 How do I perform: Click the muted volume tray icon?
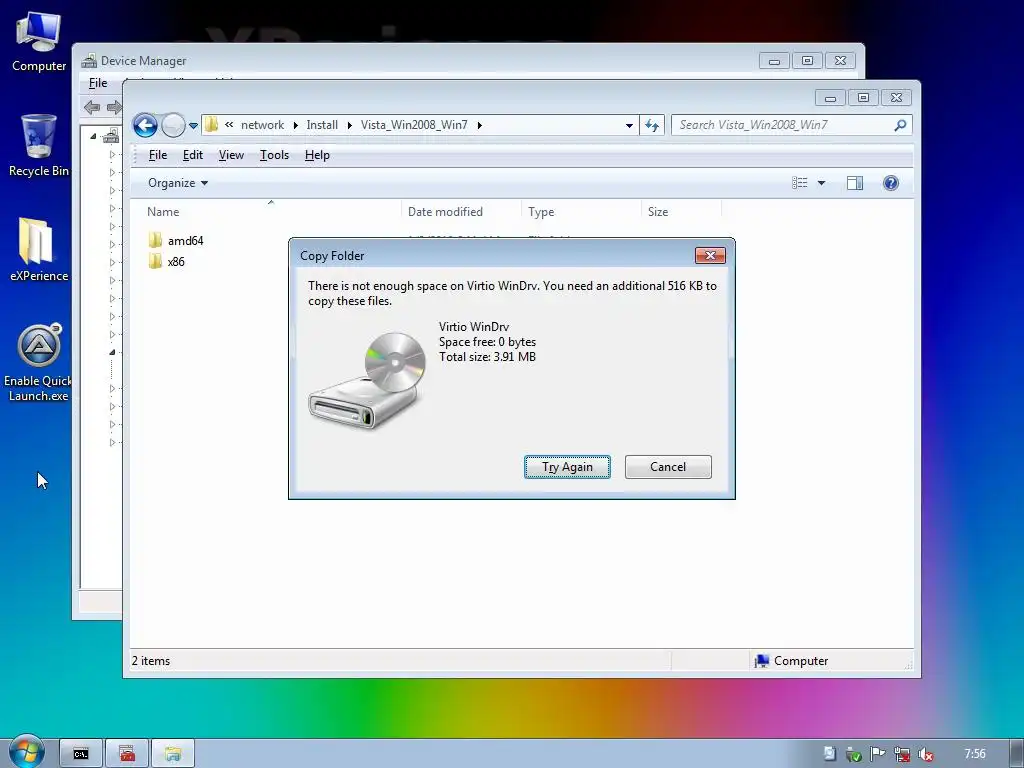[925, 754]
